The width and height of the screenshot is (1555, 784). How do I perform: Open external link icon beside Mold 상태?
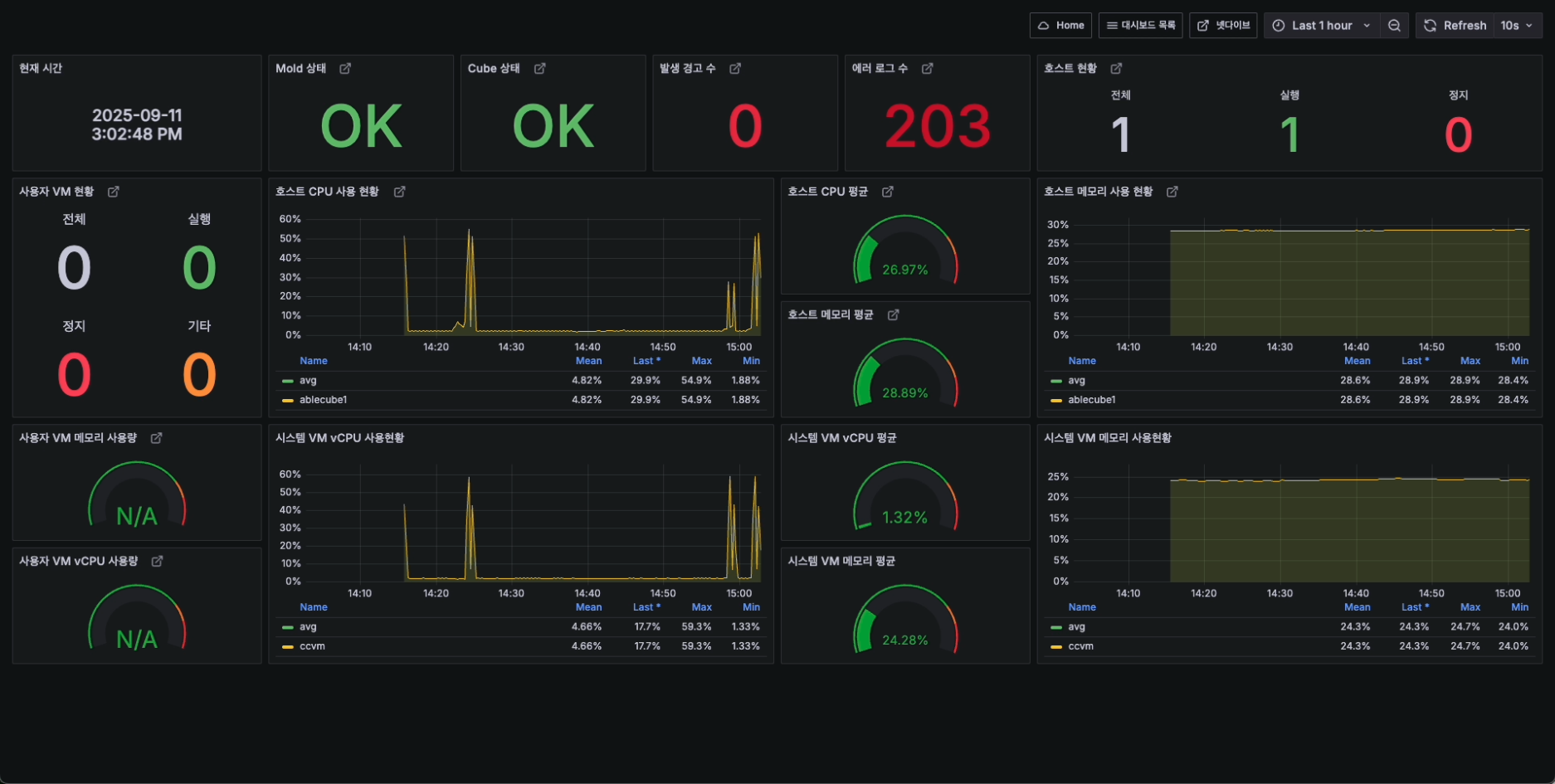(345, 69)
